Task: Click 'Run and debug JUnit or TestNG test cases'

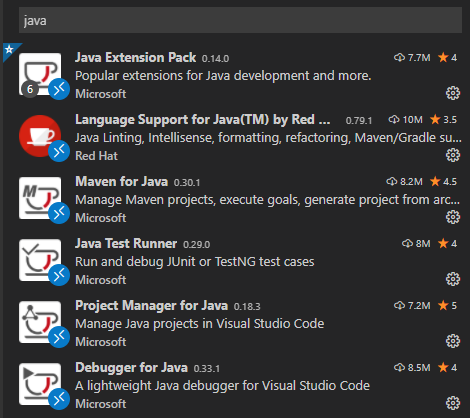Action: coord(195,262)
